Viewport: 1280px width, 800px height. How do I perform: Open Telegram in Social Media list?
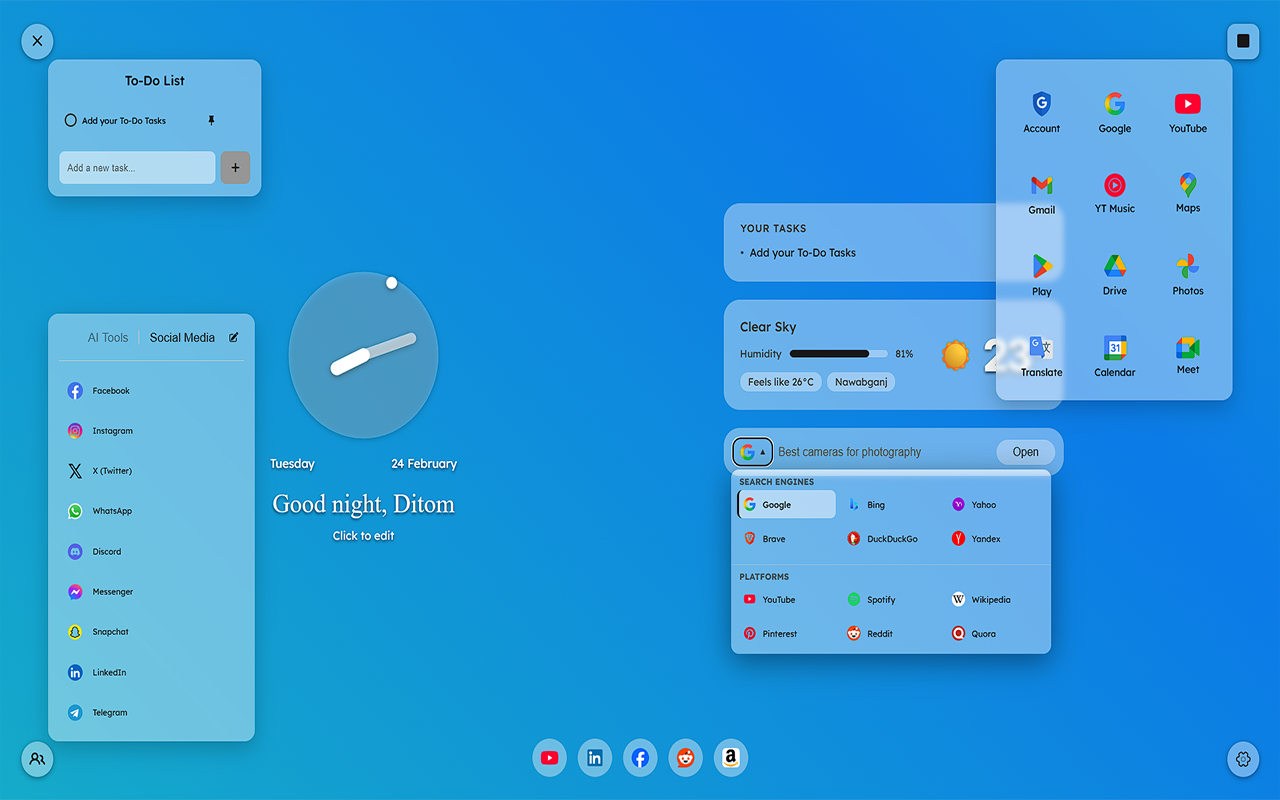pos(151,713)
